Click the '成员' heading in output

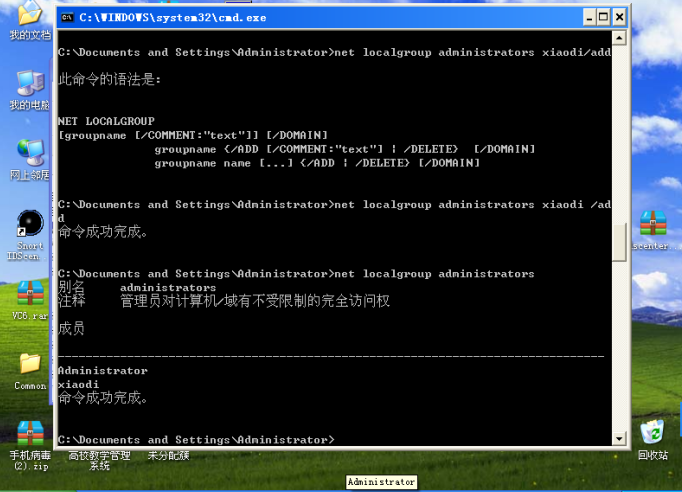[x=71, y=328]
